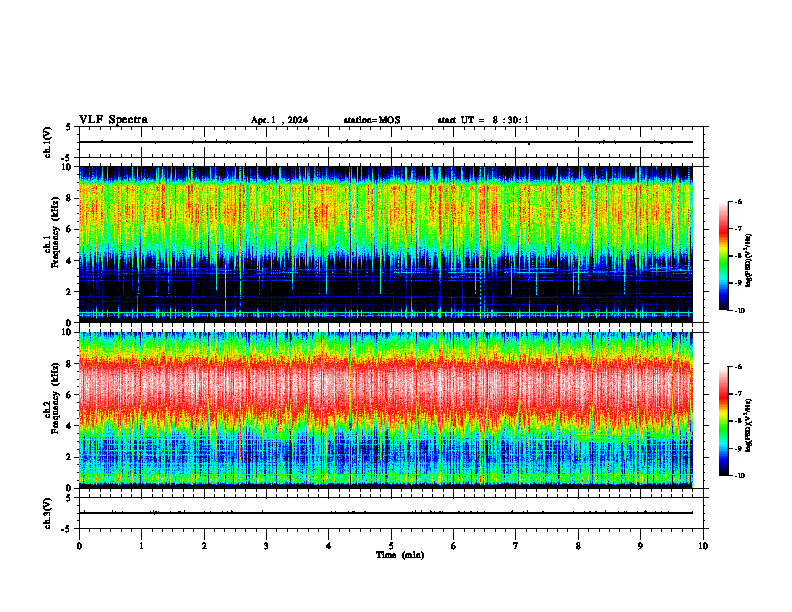Click the "-6" label on ch.1 colorbar

pyautogui.click(x=738, y=202)
